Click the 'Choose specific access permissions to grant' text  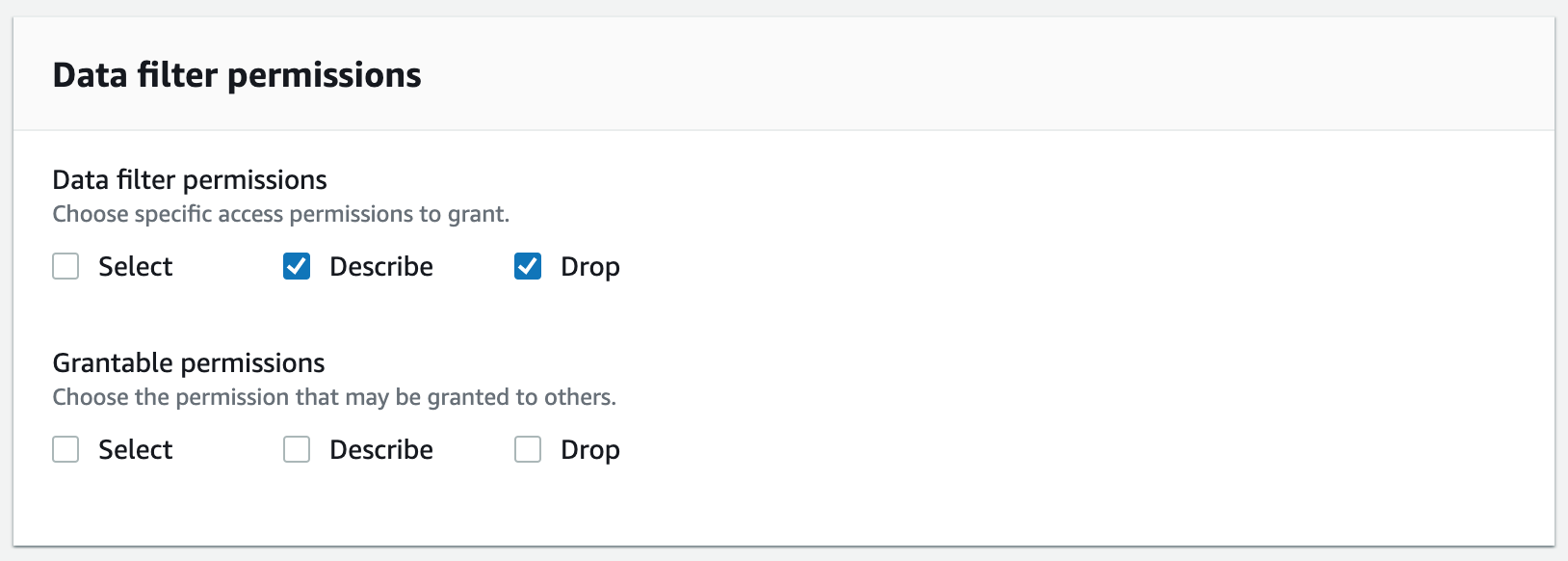(x=280, y=214)
